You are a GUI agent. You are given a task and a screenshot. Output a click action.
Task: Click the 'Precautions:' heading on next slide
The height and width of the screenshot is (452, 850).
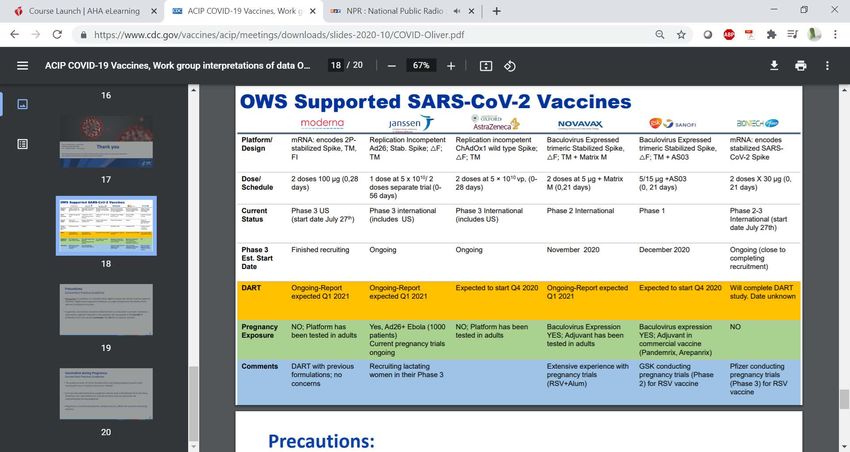coord(321,441)
